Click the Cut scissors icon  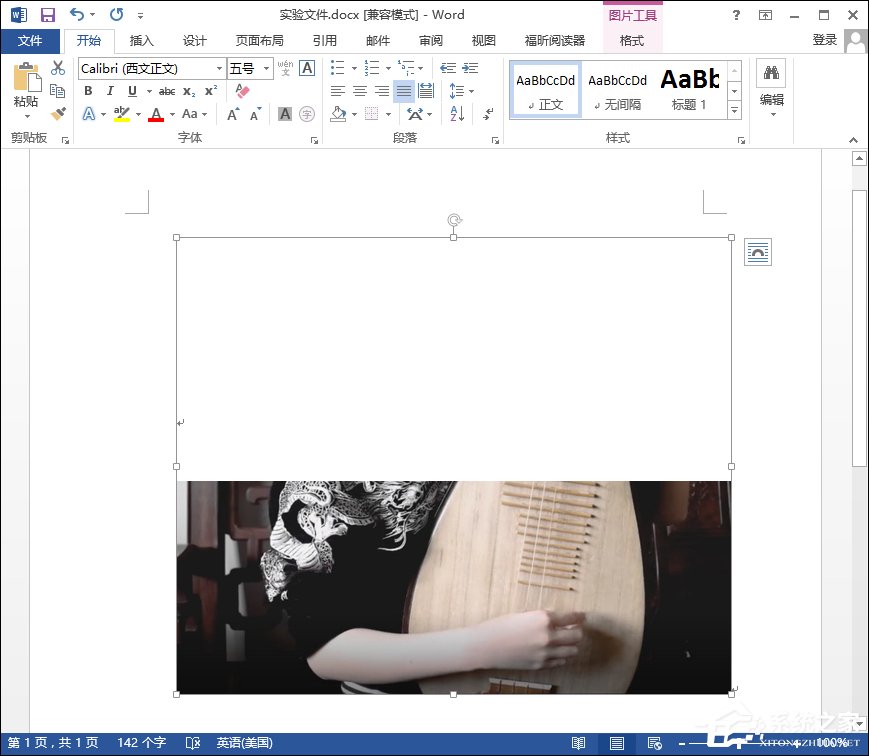[58, 68]
